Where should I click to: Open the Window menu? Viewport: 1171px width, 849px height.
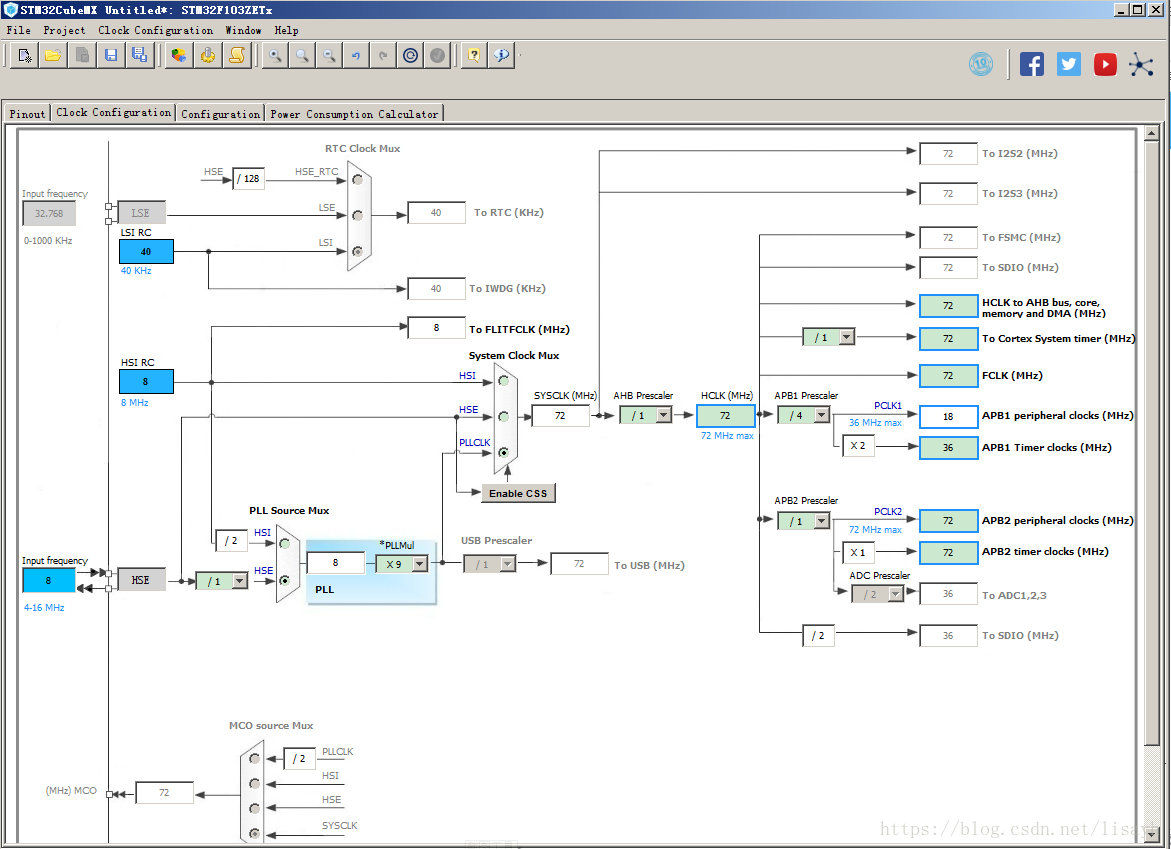[243, 31]
